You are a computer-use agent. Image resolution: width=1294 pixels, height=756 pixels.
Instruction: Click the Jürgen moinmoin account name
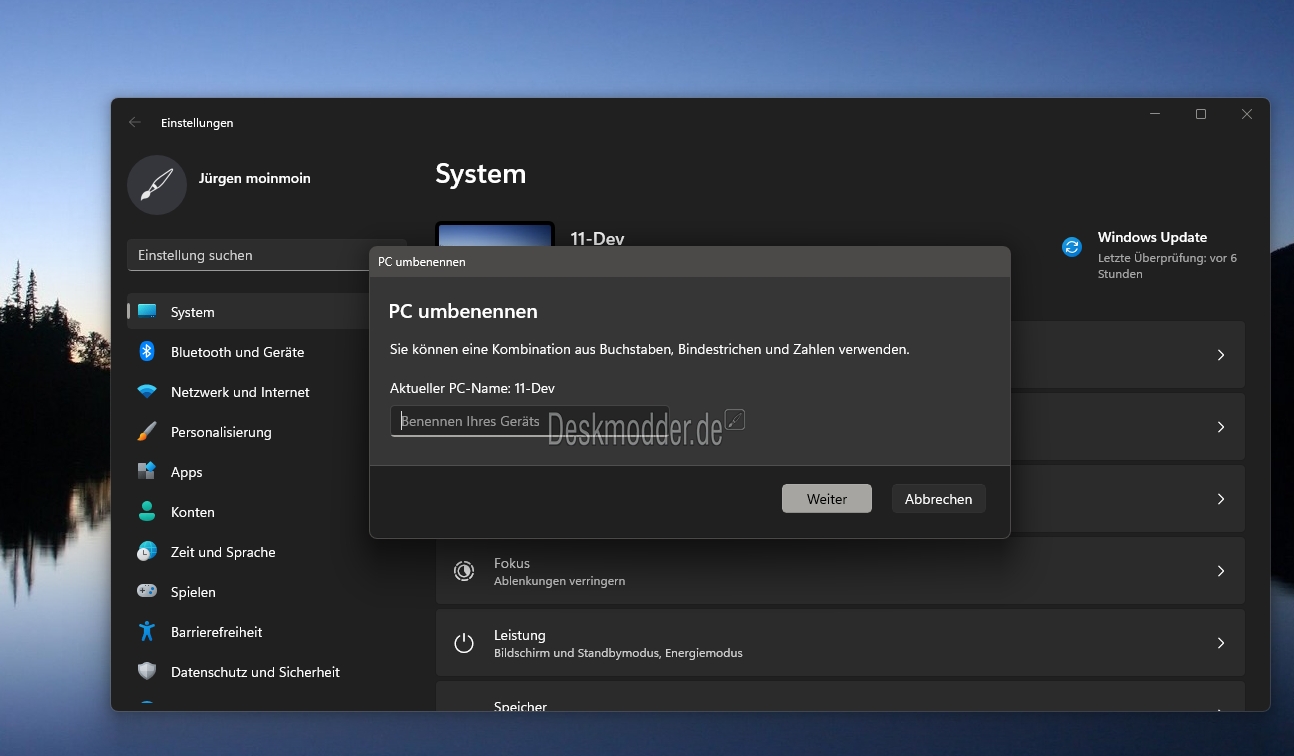coord(255,178)
